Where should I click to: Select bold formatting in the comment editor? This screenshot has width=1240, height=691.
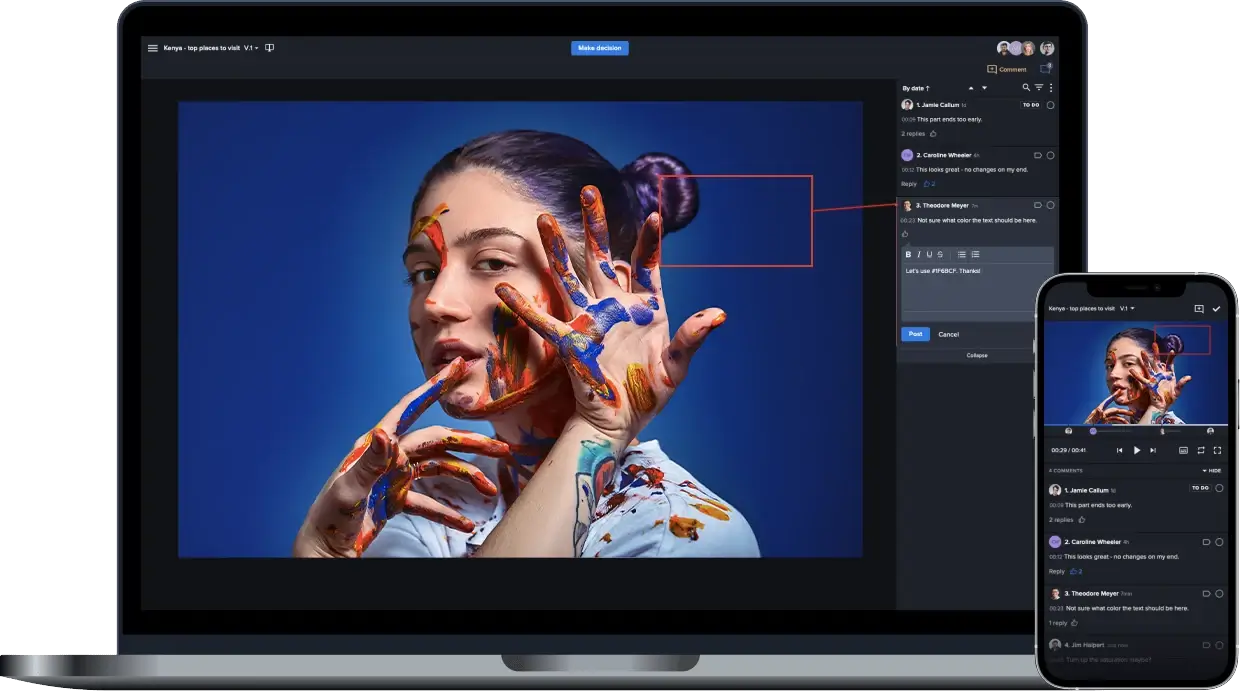point(908,253)
